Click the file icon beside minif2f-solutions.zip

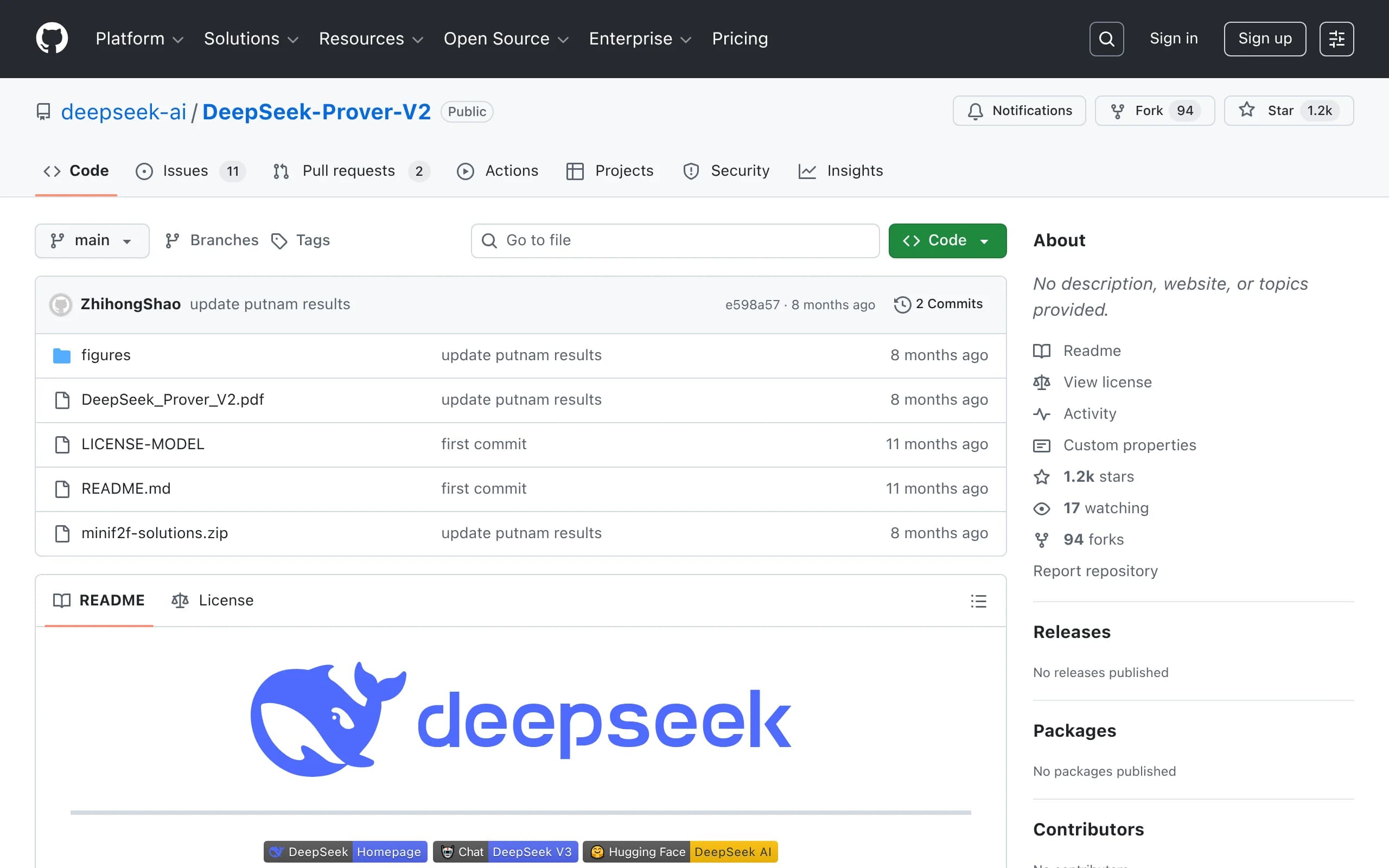point(62,533)
